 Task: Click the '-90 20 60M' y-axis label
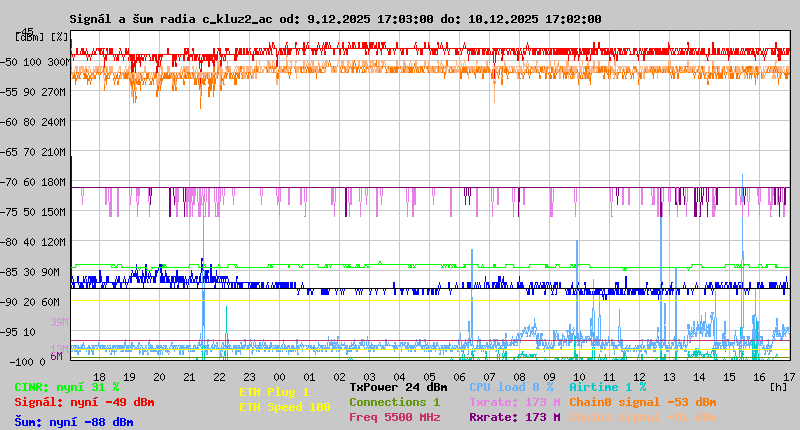(x=30, y=302)
